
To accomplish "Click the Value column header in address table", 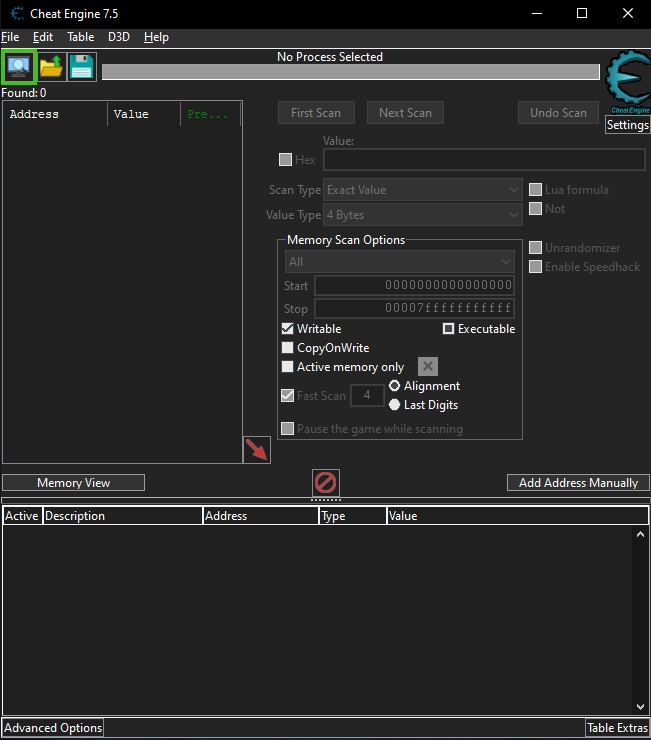I will 517,516.
